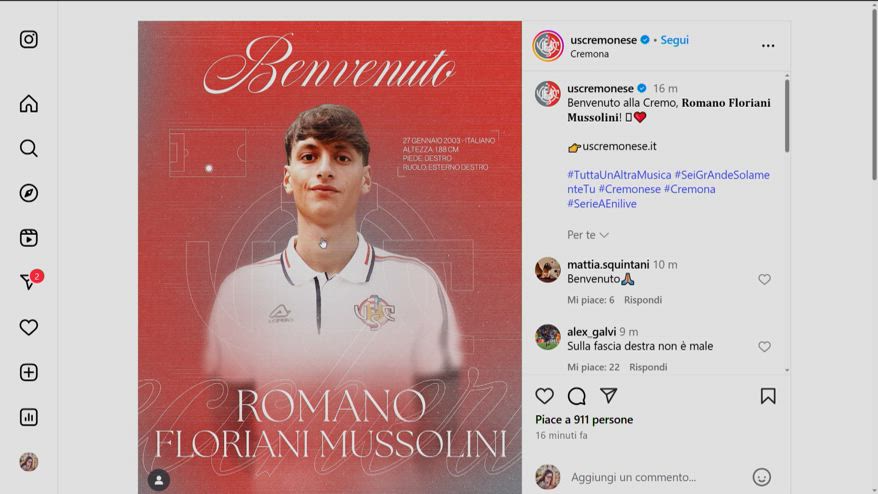878x494 pixels.
Task: Click the comments panel scrollbar thumb
Action: click(x=787, y=116)
